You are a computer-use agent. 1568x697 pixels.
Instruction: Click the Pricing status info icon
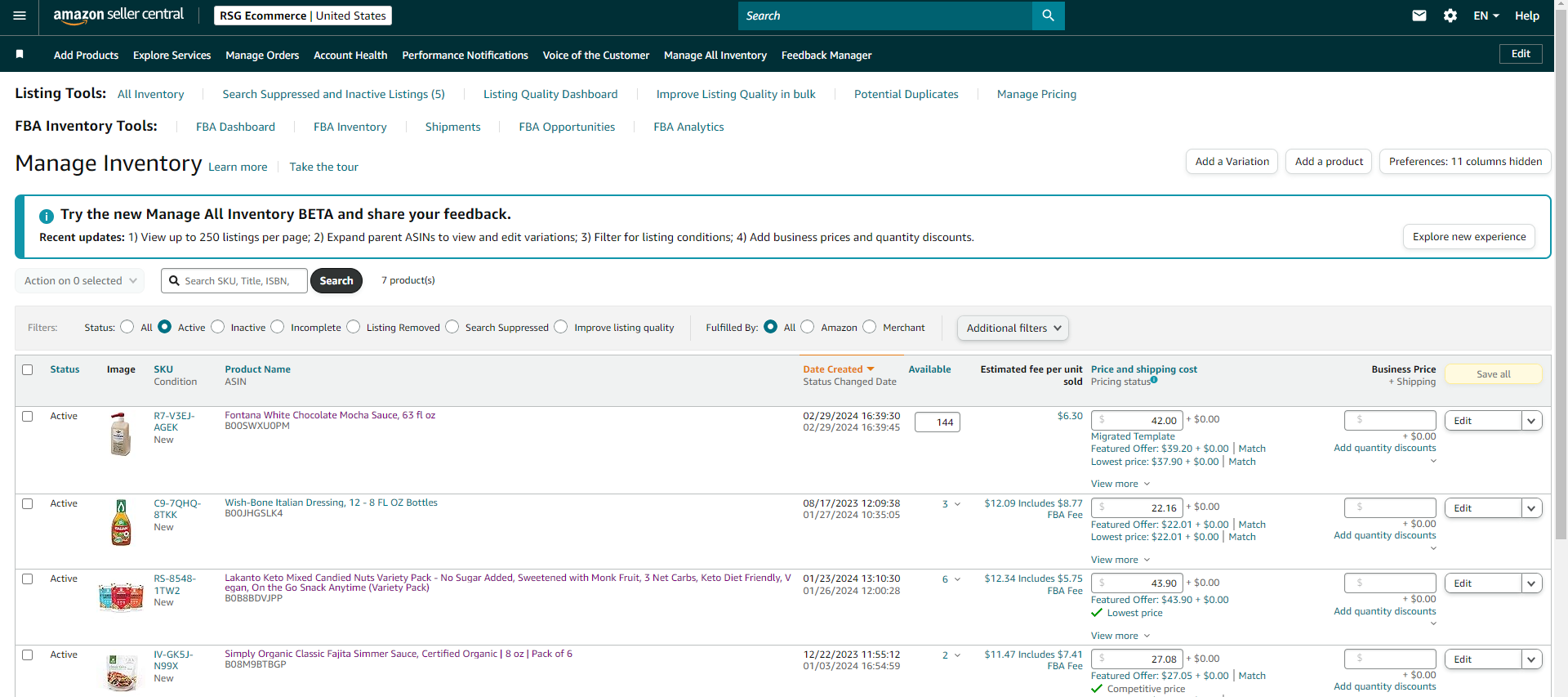click(x=1154, y=380)
